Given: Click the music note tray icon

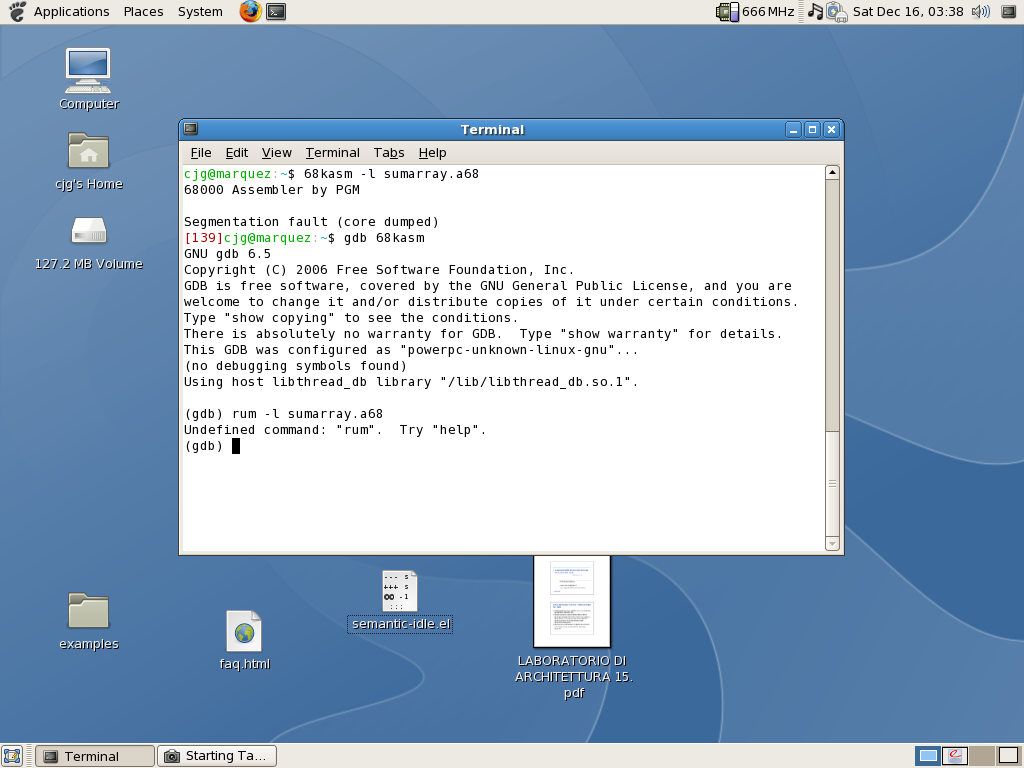Looking at the screenshot, I should click(x=815, y=12).
